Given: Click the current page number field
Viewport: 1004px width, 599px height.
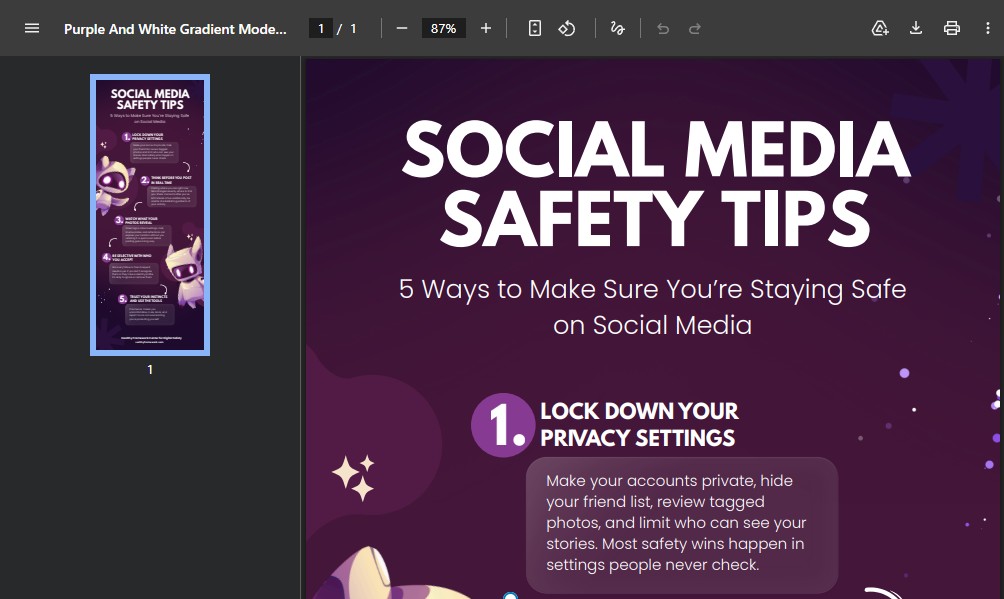Looking at the screenshot, I should click(x=321, y=28).
